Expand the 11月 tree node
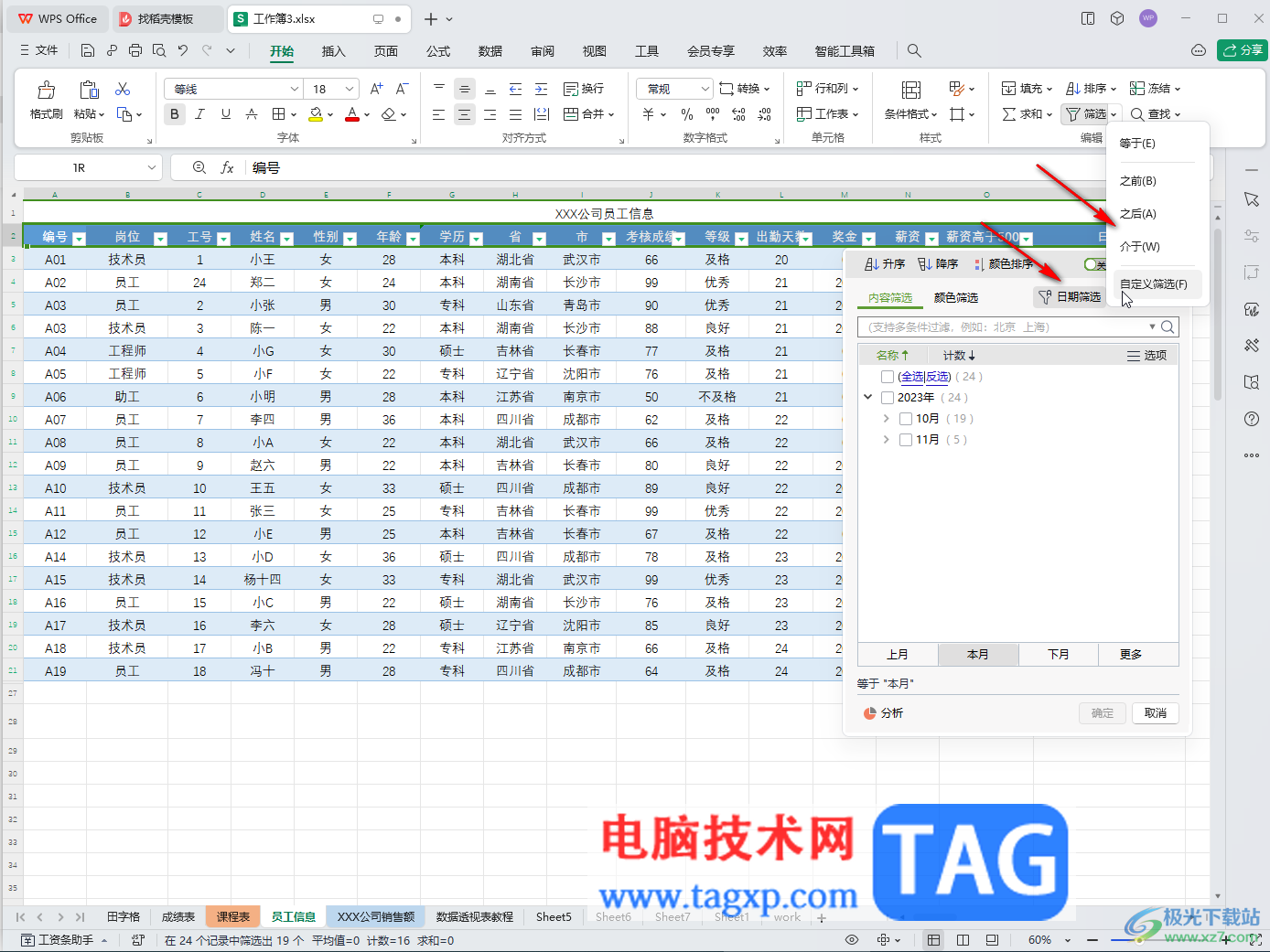 point(886,440)
